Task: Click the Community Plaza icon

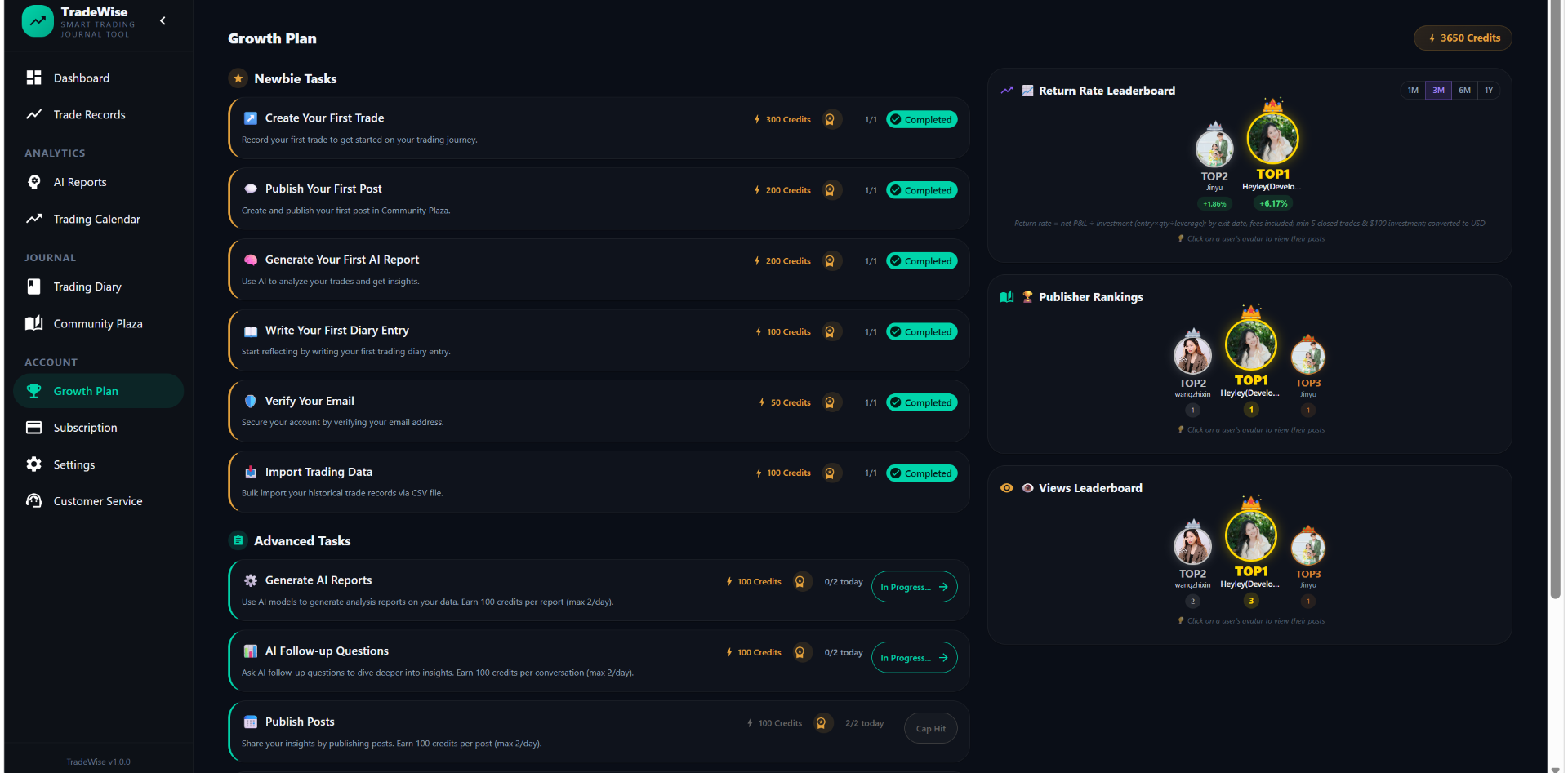Action: tap(33, 323)
